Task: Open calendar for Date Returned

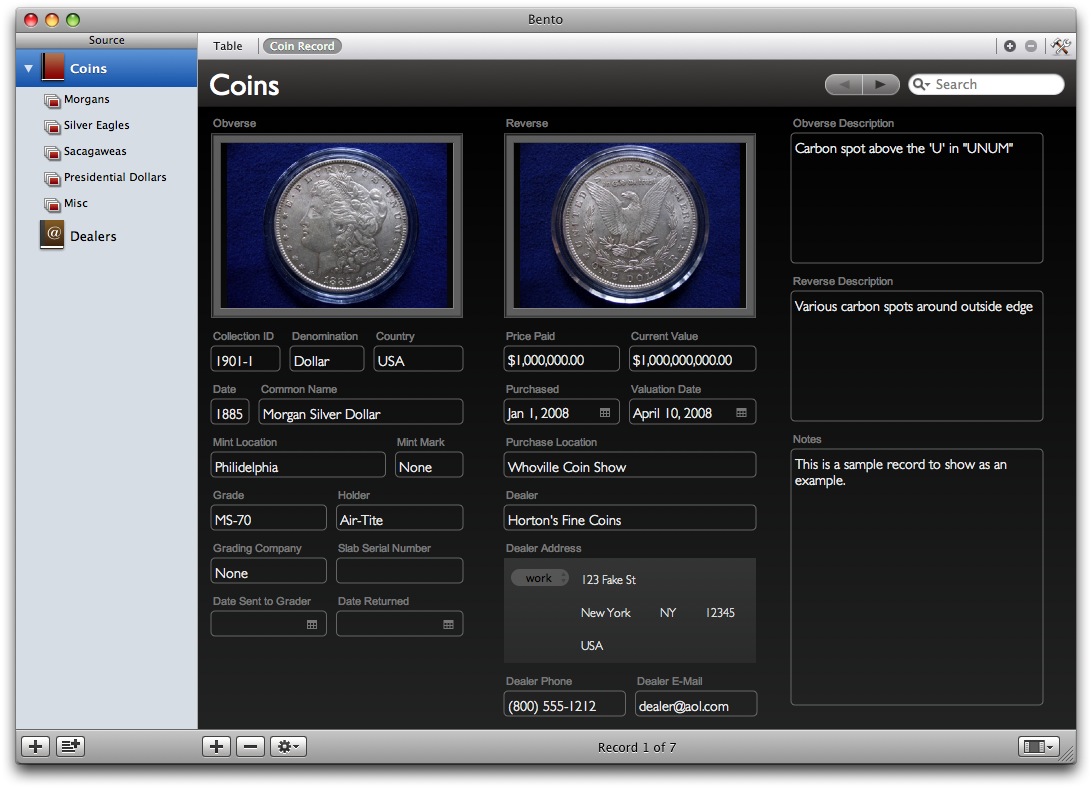Action: [448, 625]
